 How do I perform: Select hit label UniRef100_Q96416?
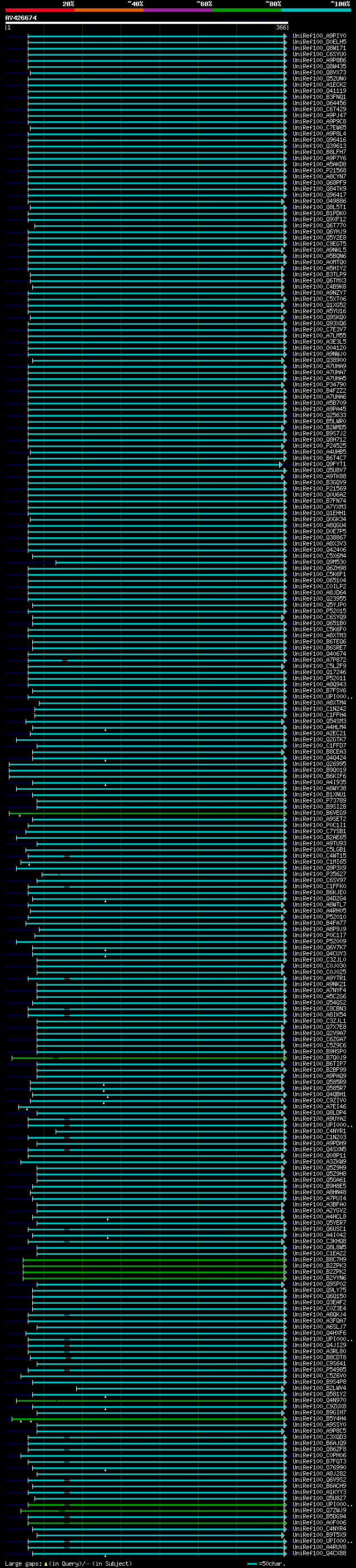click(319, 140)
